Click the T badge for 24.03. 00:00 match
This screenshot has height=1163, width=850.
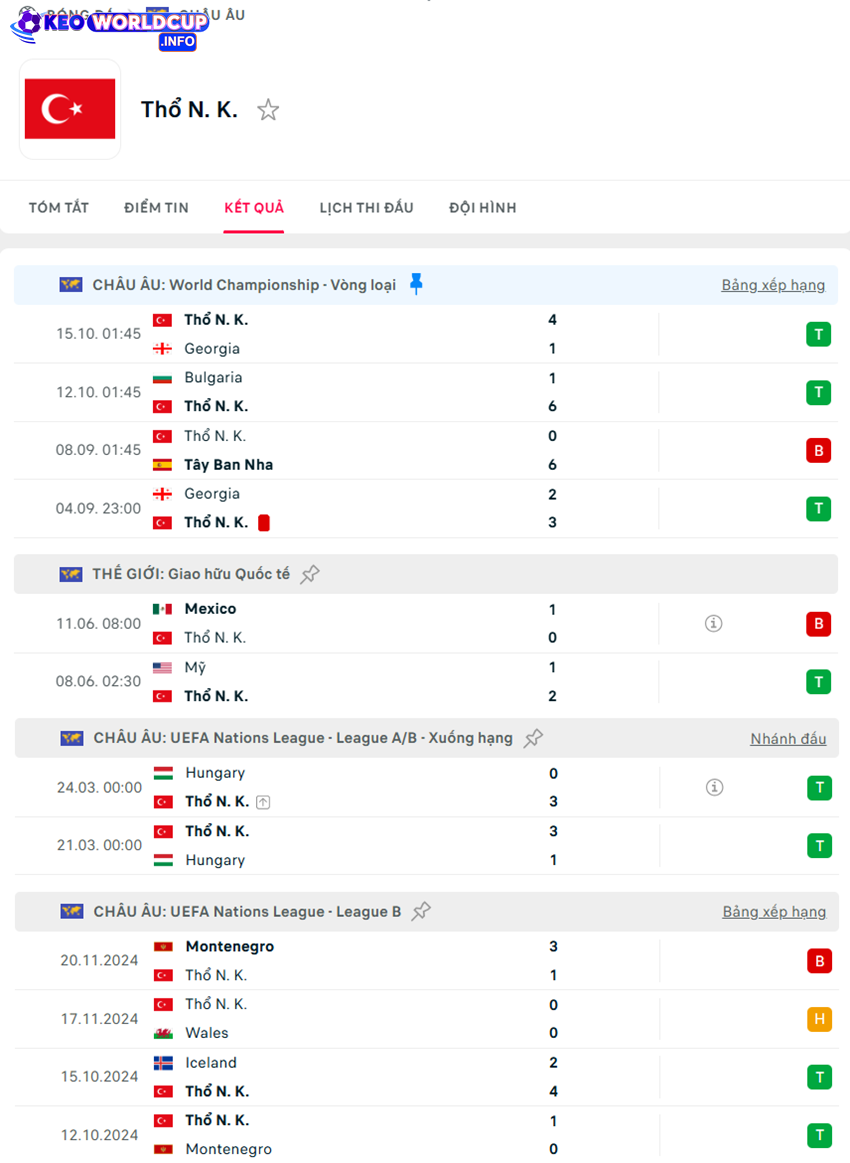point(819,788)
